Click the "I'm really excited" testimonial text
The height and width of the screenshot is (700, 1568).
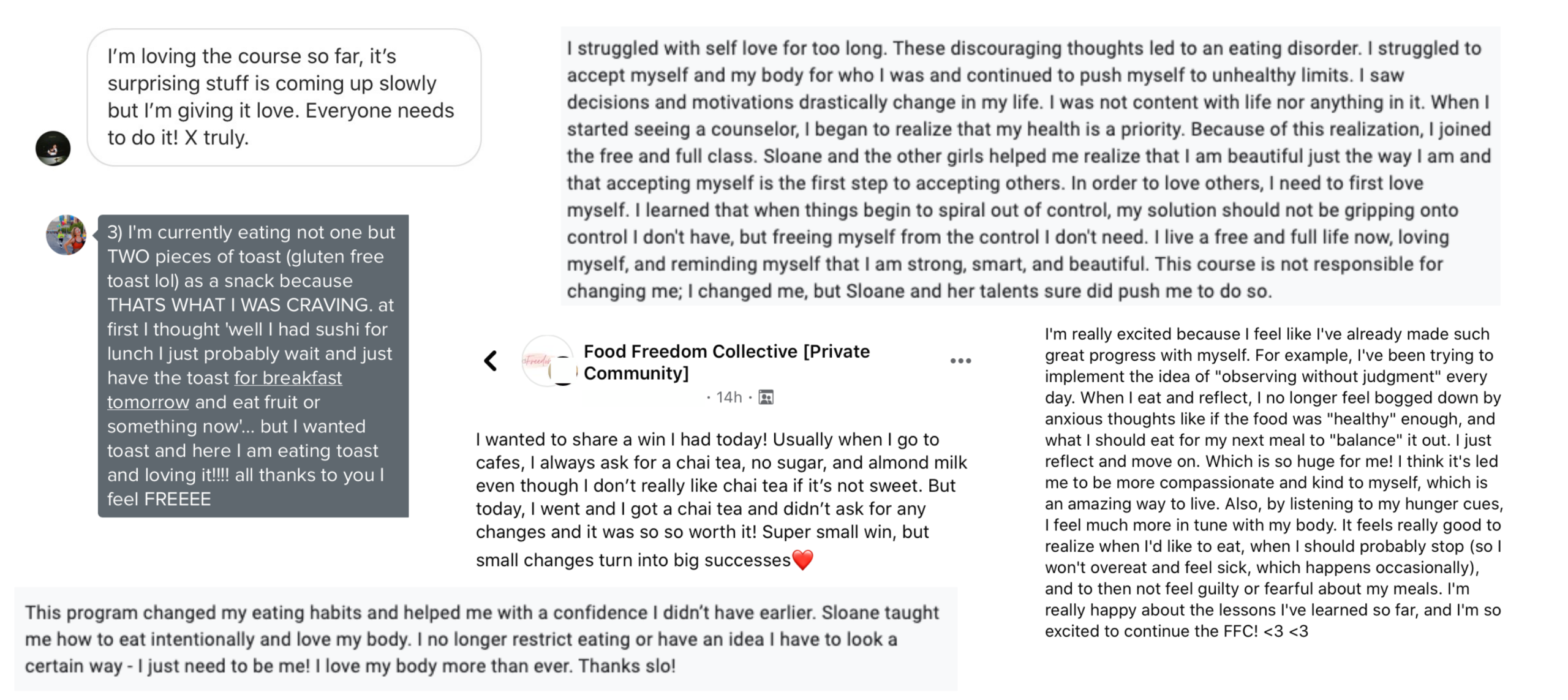pos(1273,482)
